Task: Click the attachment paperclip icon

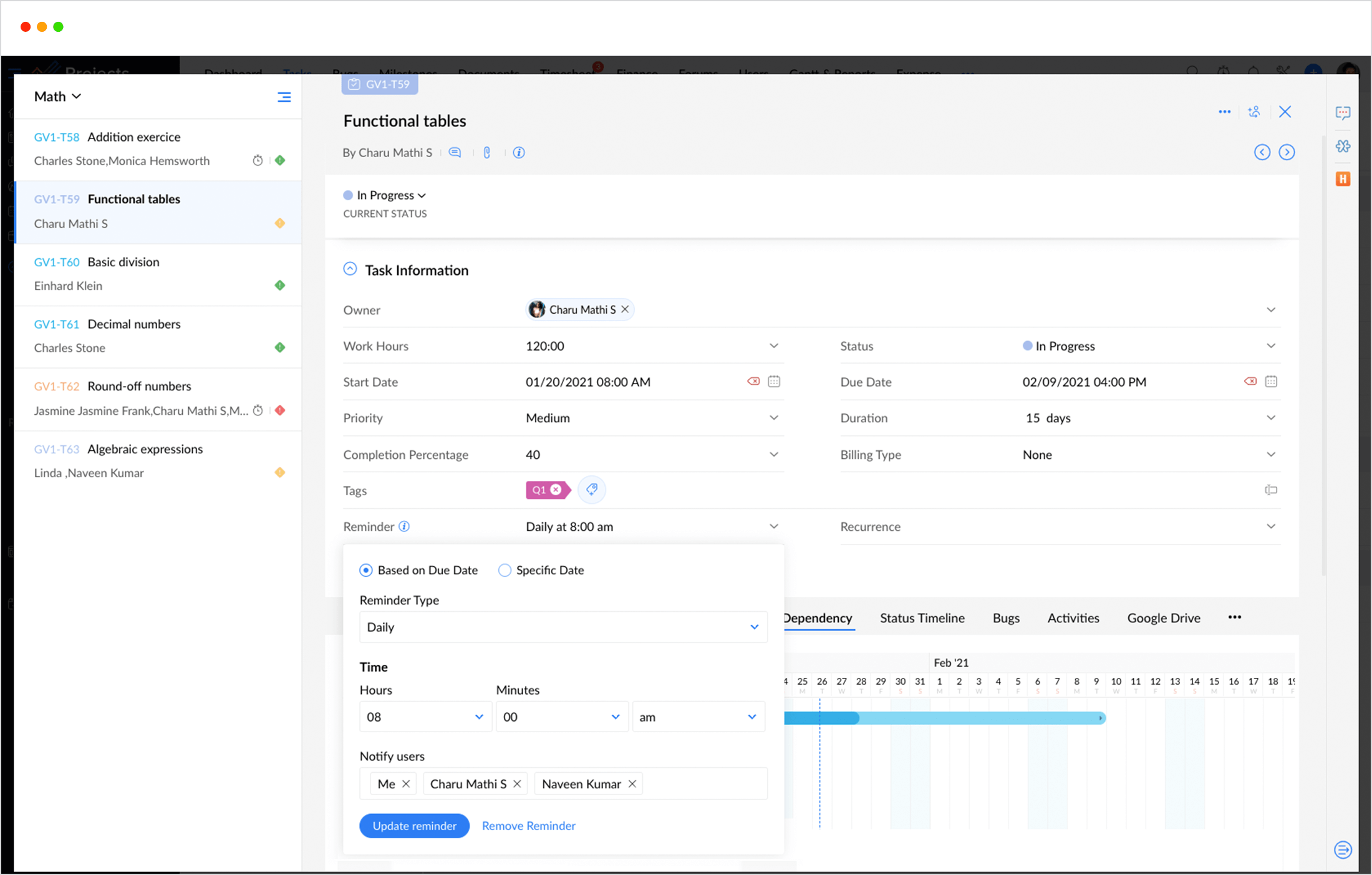Action: click(487, 153)
